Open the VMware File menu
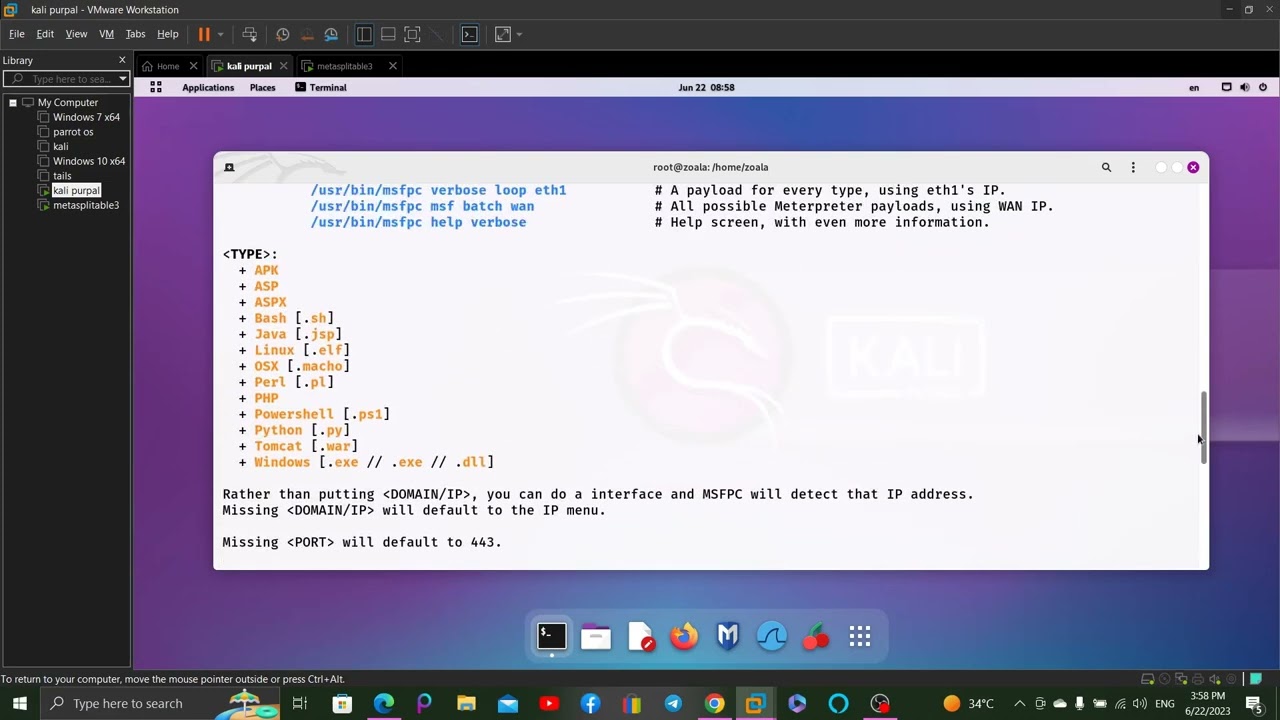Image resolution: width=1280 pixels, height=720 pixels. [x=17, y=34]
